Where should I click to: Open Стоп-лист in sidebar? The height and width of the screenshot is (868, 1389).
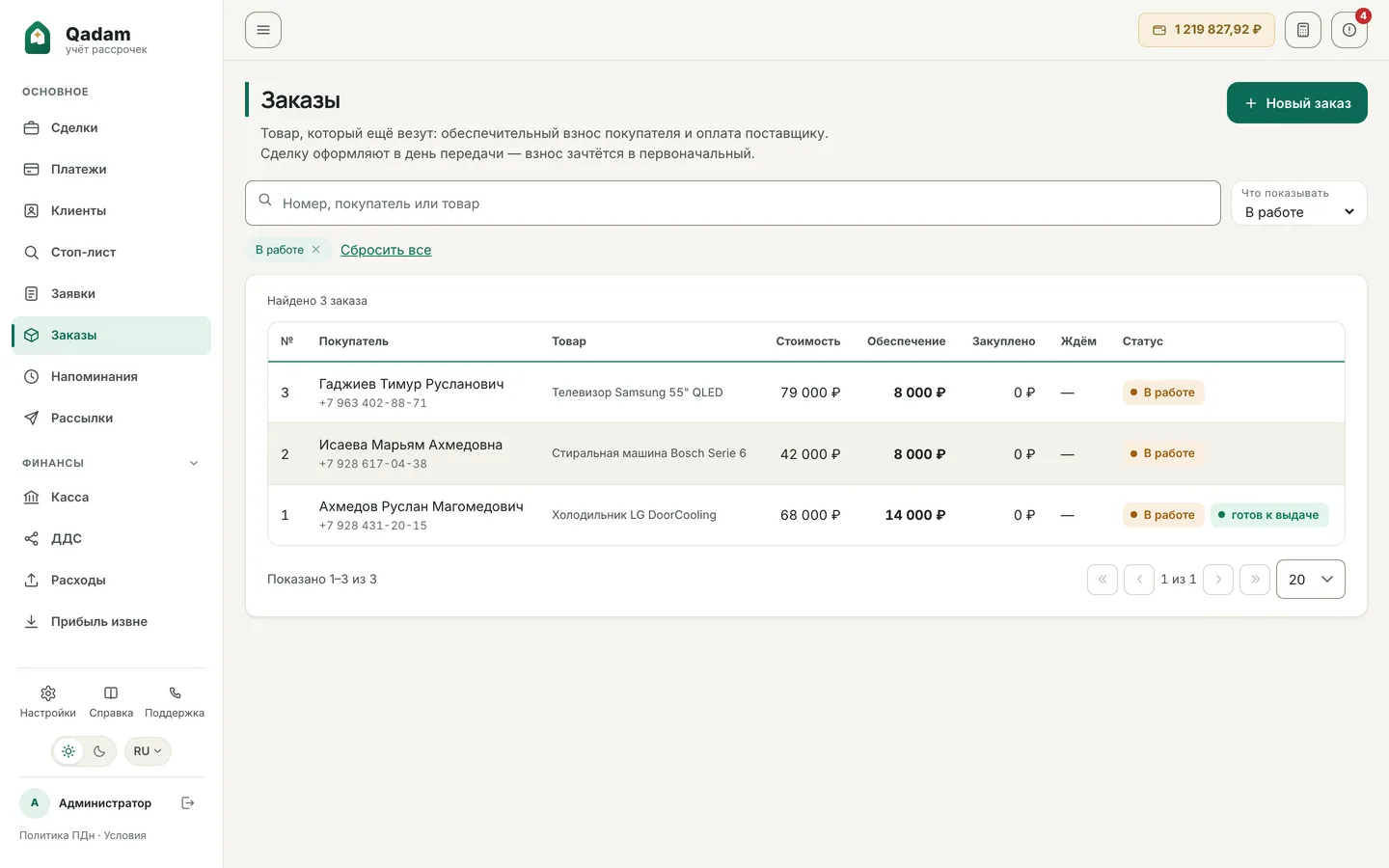[x=111, y=253]
